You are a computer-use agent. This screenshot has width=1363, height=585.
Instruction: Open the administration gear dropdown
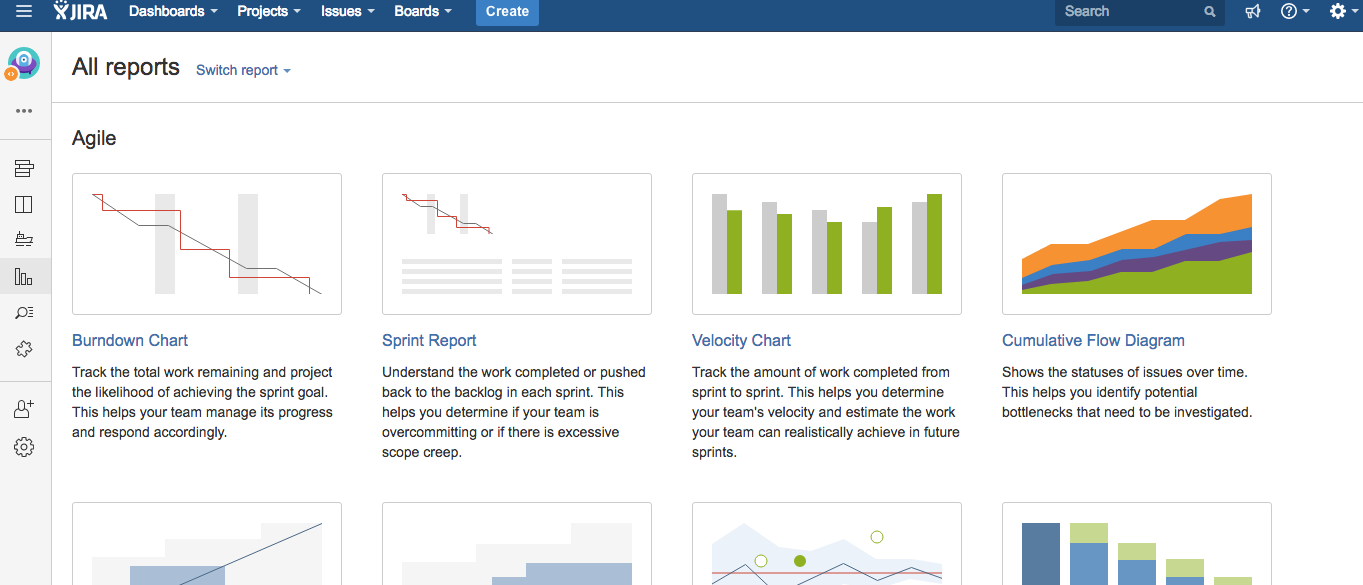1344,12
